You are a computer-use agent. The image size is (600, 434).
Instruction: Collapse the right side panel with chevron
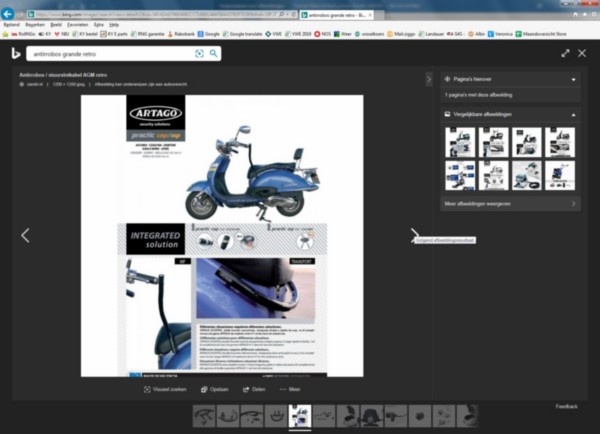[x=429, y=79]
